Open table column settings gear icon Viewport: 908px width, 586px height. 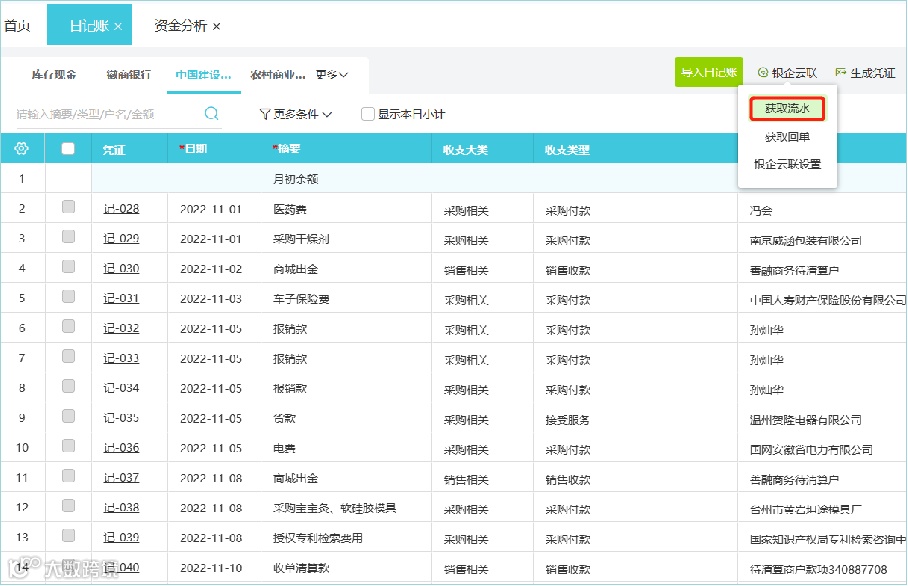coord(21,149)
